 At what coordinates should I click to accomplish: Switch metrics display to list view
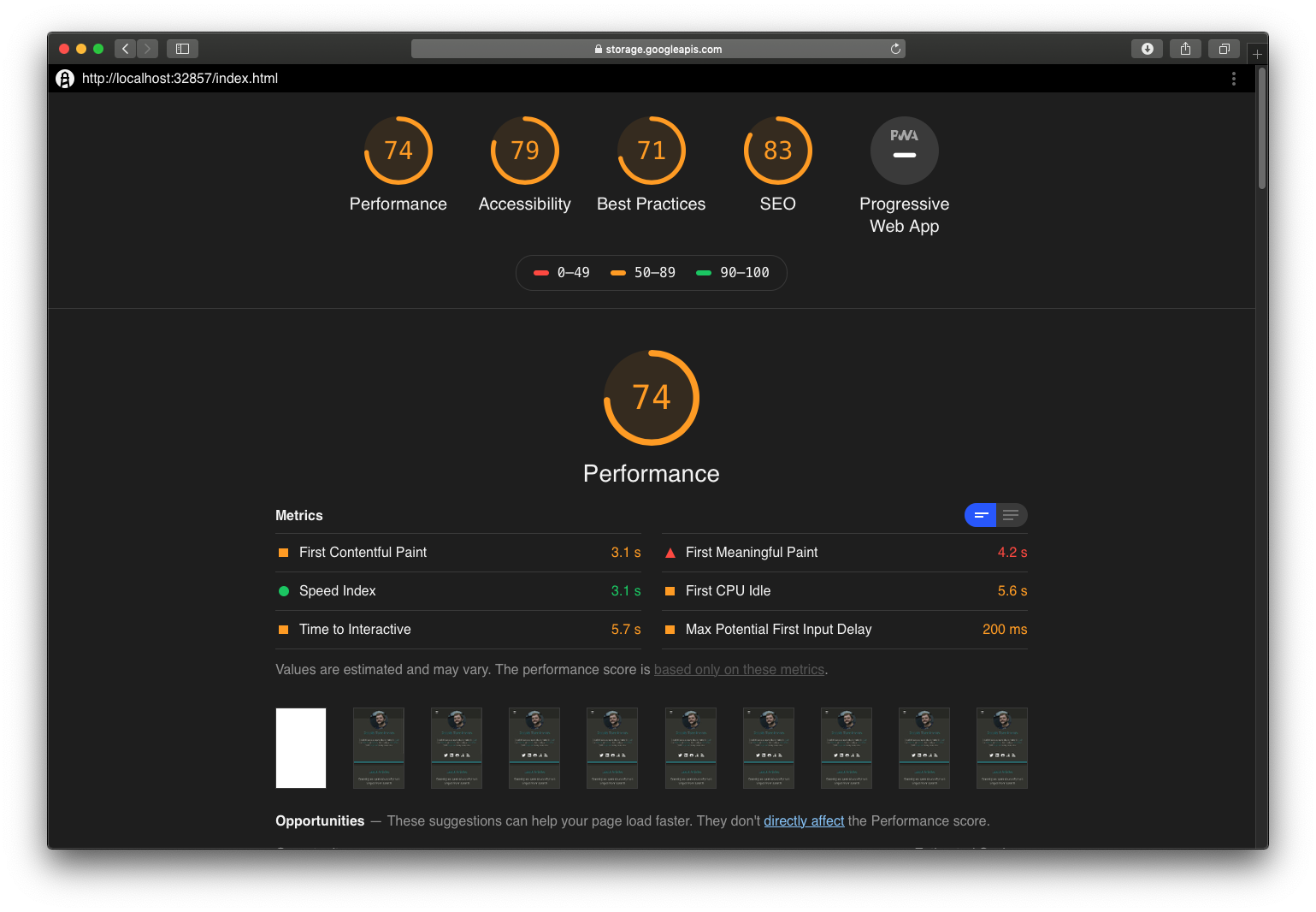pyautogui.click(x=1012, y=515)
